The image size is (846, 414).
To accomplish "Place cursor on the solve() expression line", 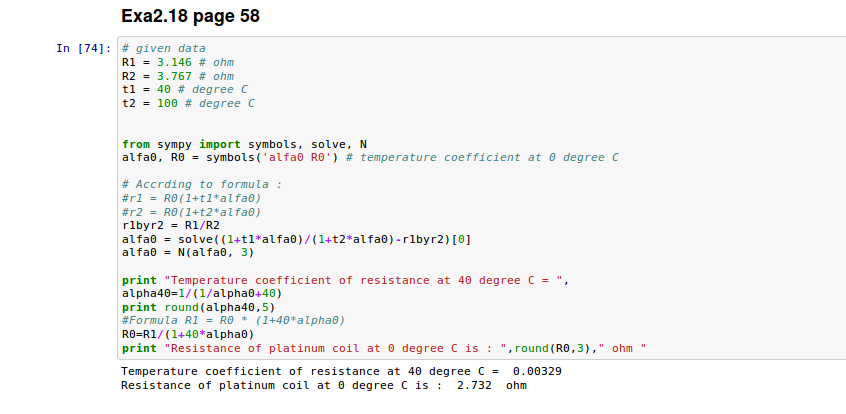I will tap(295, 239).
